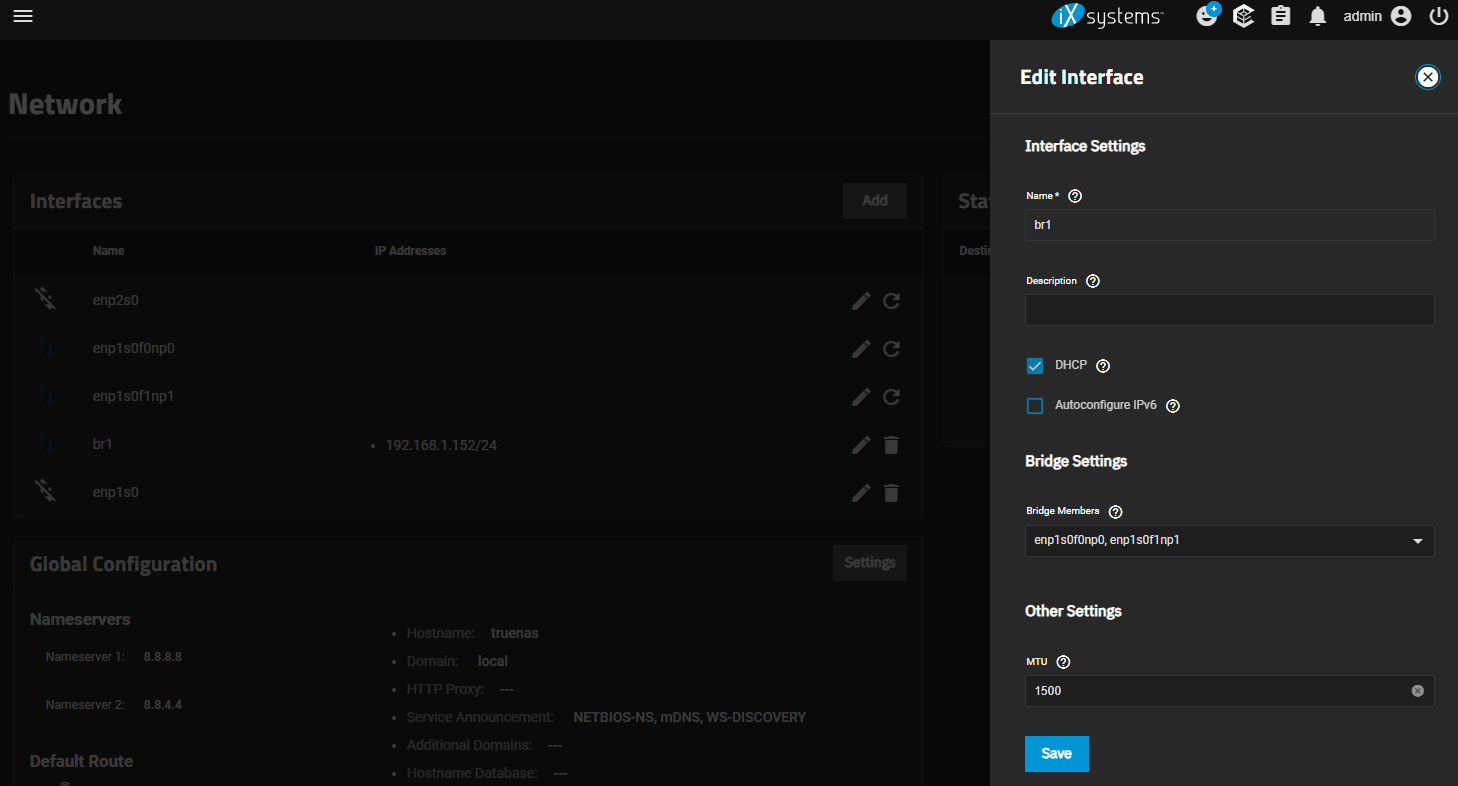Show help for the DHCP option
Screen dimensions: 1458x786
pyautogui.click(x=1103, y=366)
